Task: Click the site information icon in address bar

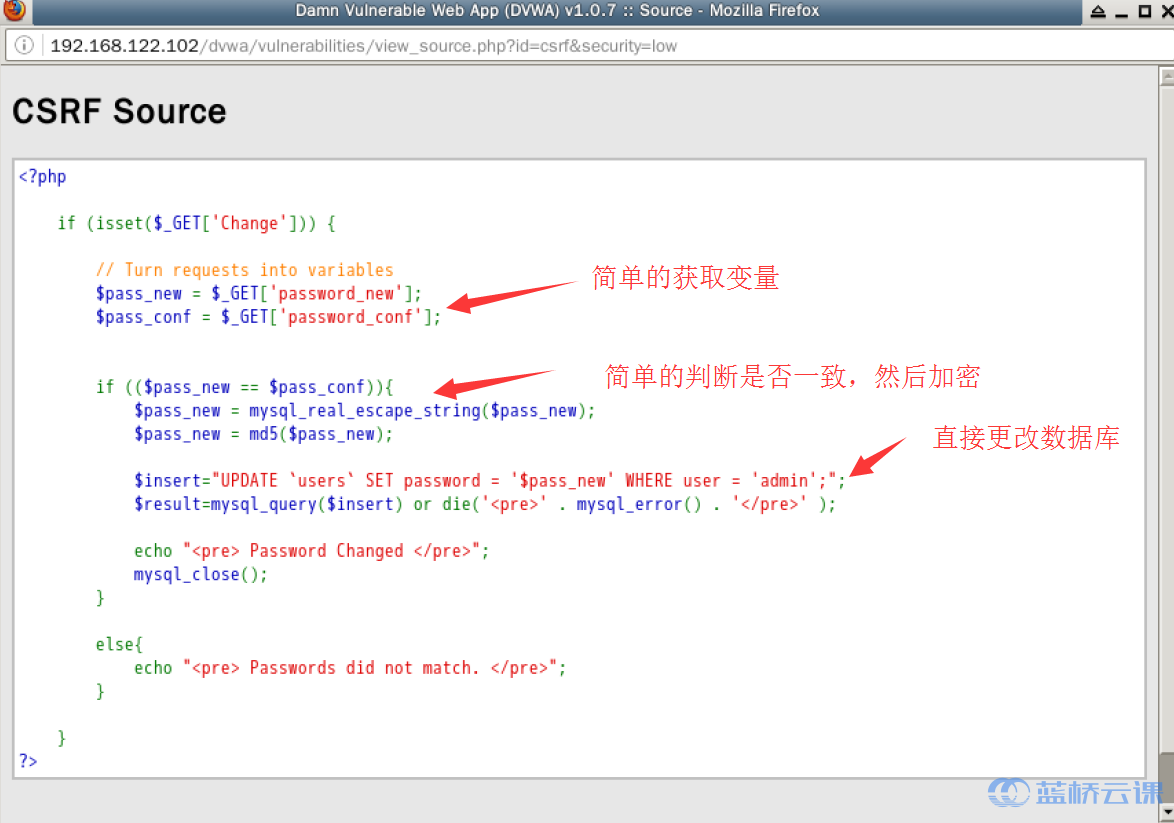Action: click(24, 46)
